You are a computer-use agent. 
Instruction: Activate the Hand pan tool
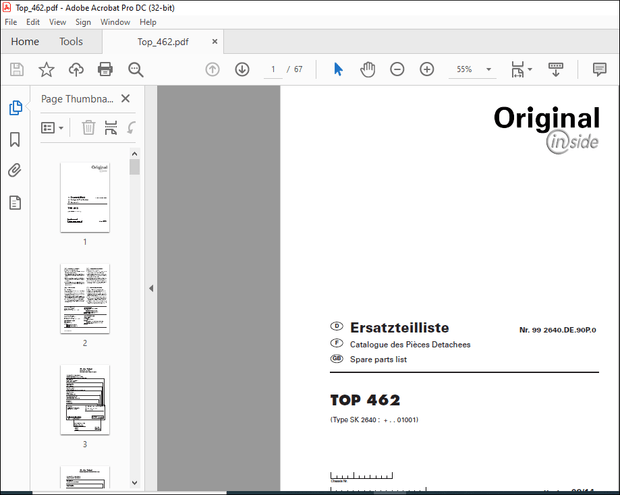367,70
